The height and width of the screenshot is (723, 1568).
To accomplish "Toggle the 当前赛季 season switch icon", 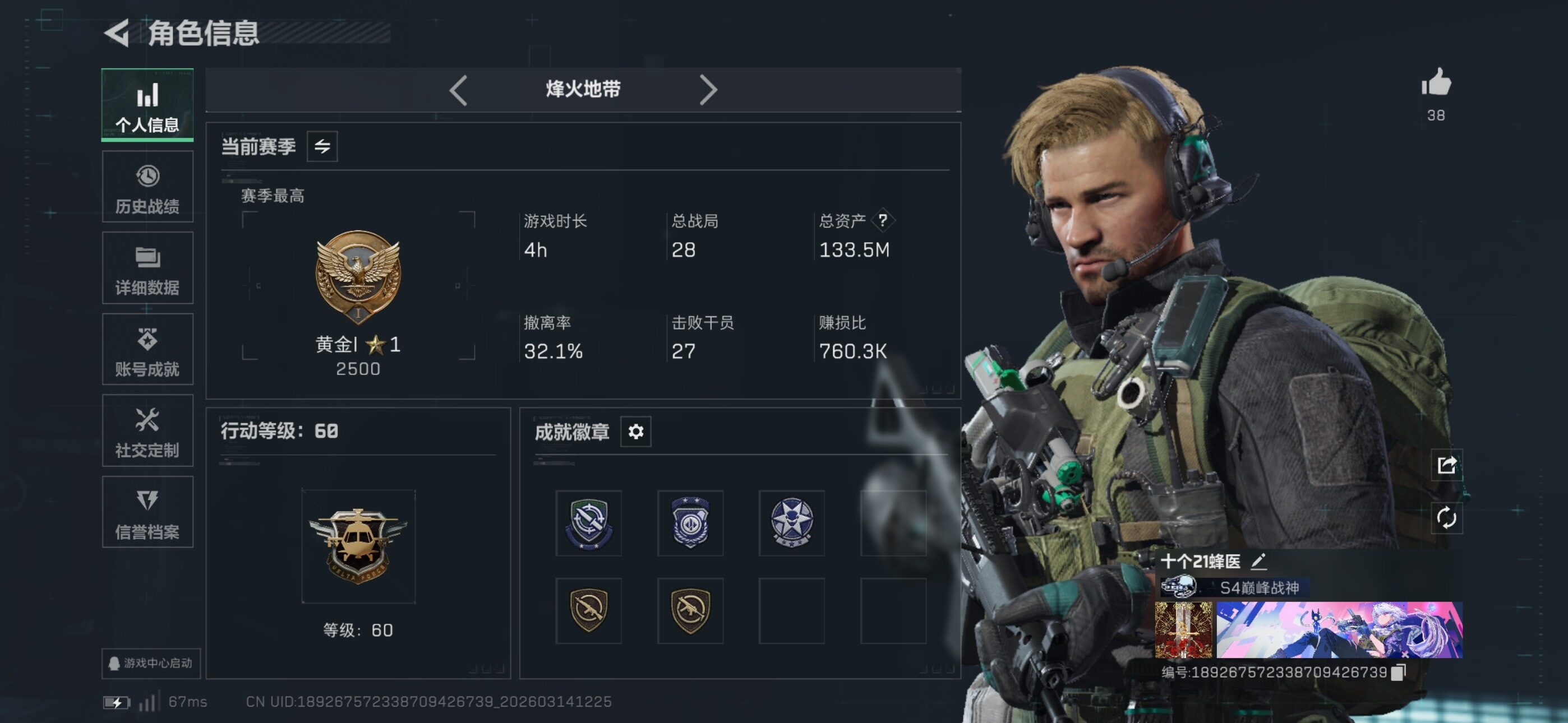I will [322, 146].
